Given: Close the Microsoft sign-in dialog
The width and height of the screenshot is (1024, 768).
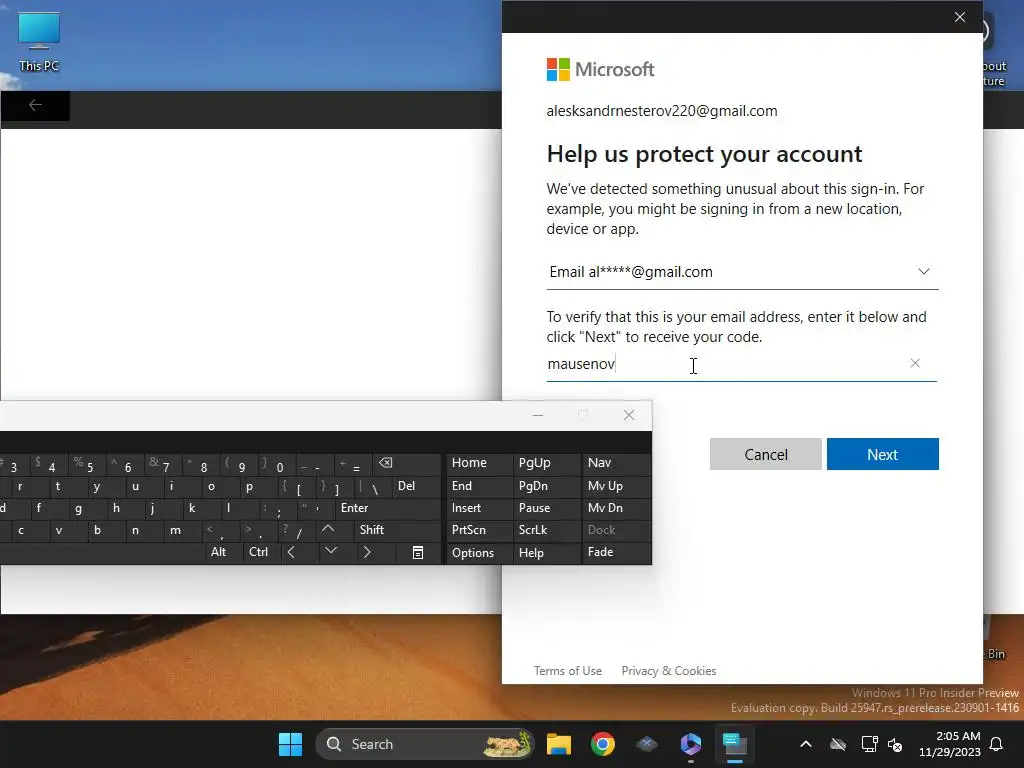Looking at the screenshot, I should pos(959,17).
